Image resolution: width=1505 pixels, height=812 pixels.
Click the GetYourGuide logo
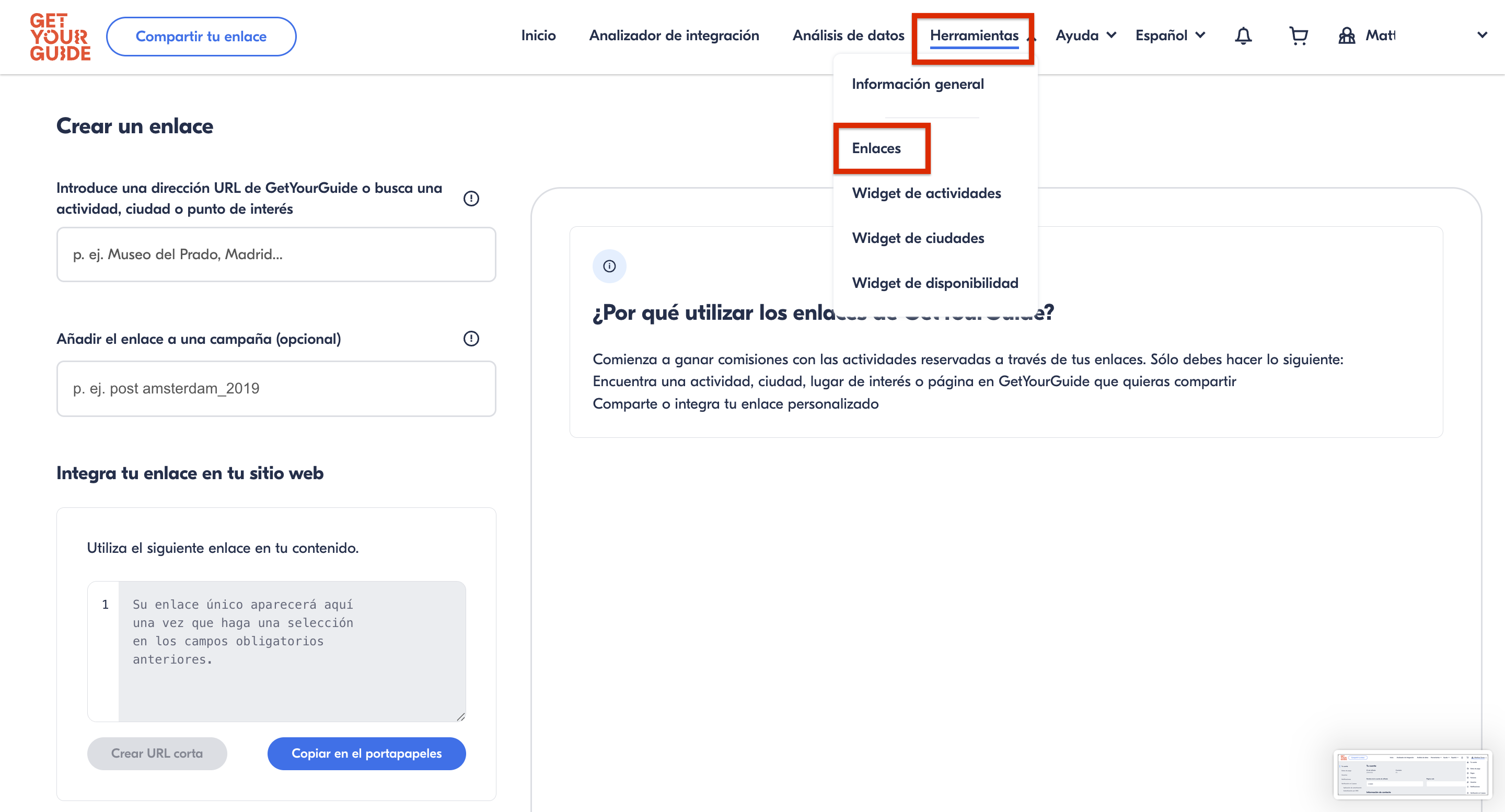60,37
